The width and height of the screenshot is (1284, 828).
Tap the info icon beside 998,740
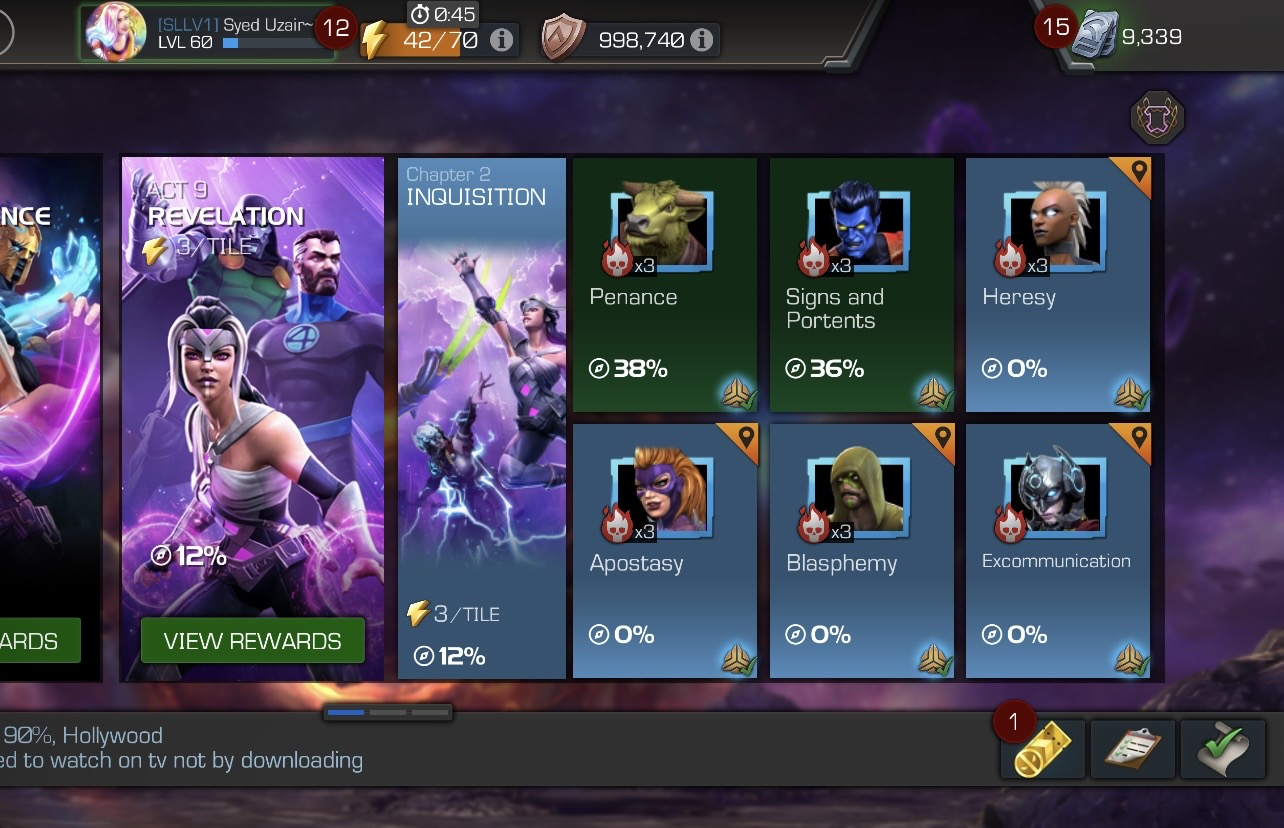tap(702, 40)
